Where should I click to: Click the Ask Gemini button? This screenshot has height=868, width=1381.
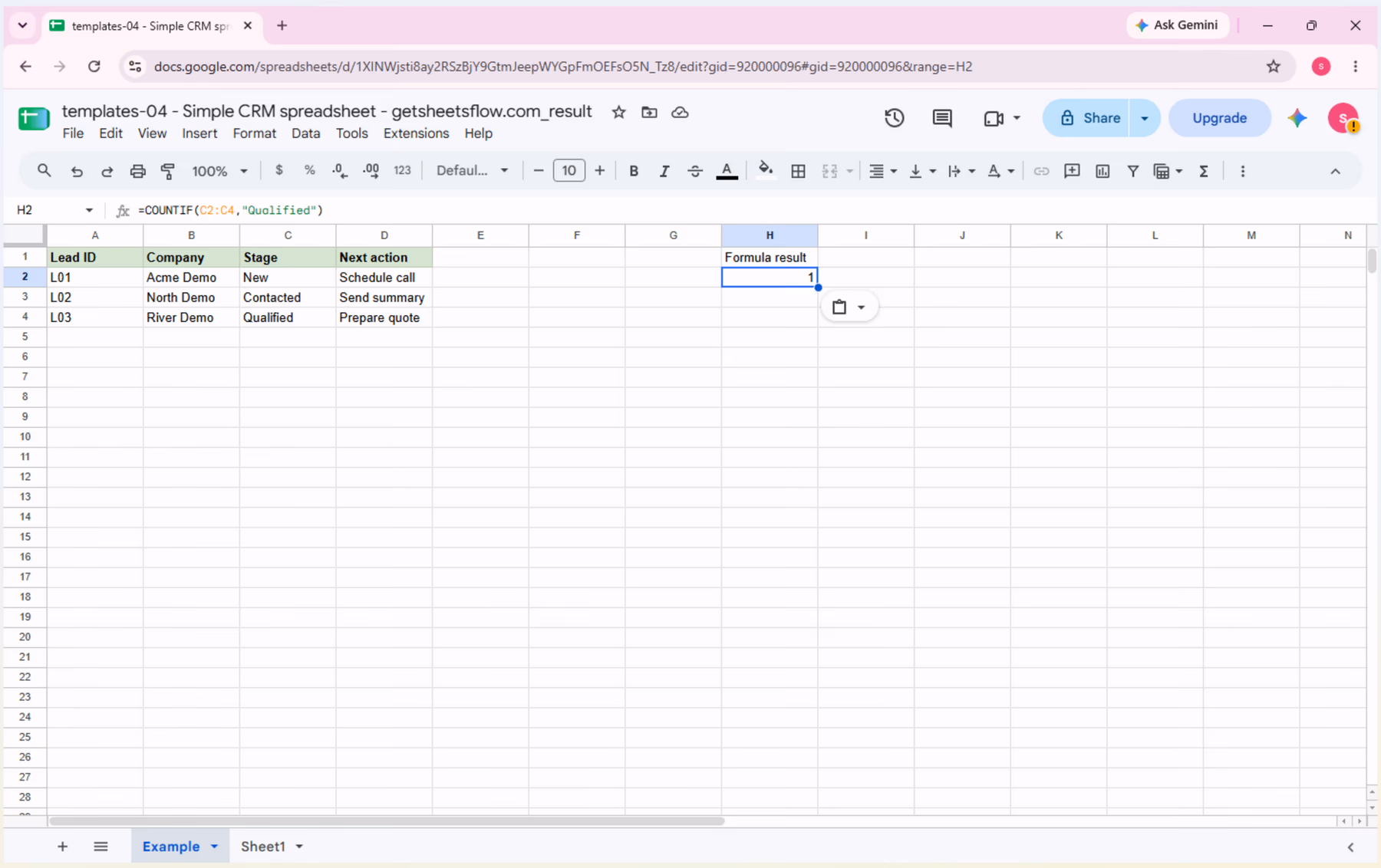(x=1176, y=25)
